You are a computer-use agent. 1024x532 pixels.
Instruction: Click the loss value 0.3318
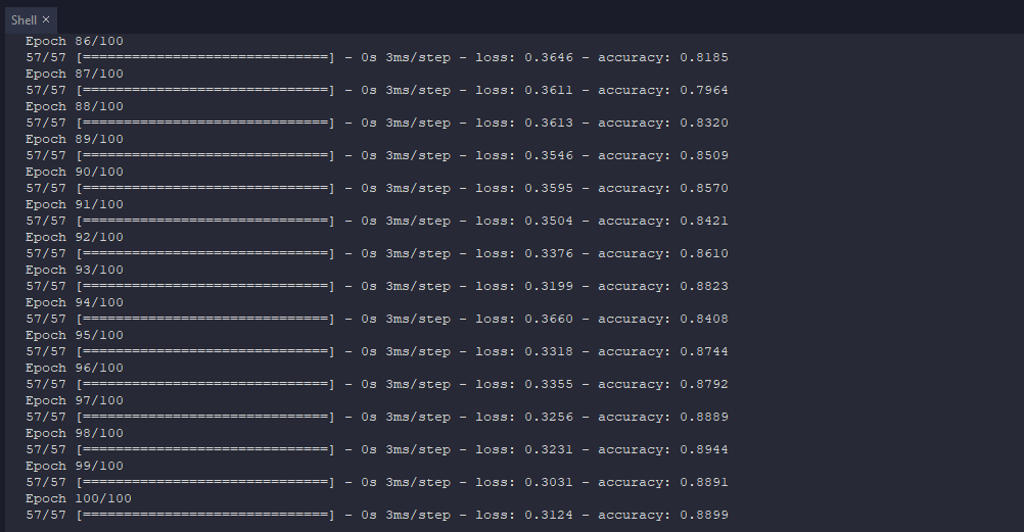pos(549,352)
